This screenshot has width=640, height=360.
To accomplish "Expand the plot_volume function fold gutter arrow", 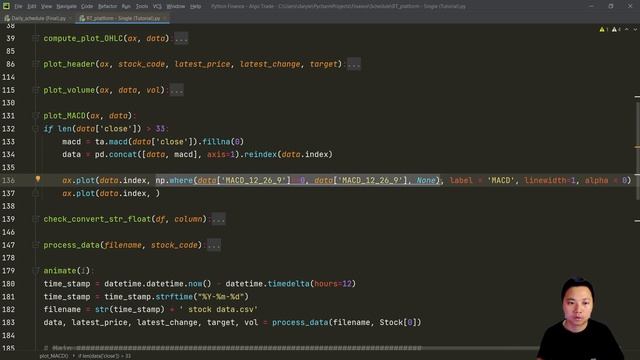I will click(36, 90).
